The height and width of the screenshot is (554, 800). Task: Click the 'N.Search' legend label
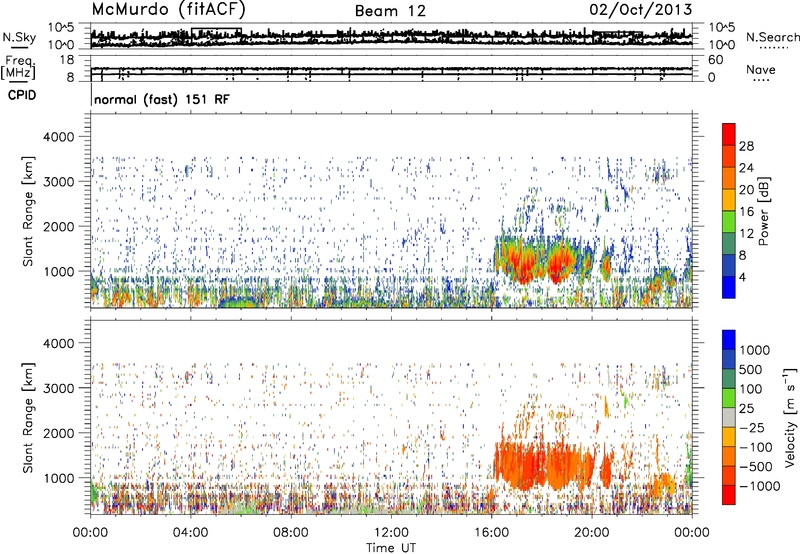(x=772, y=37)
